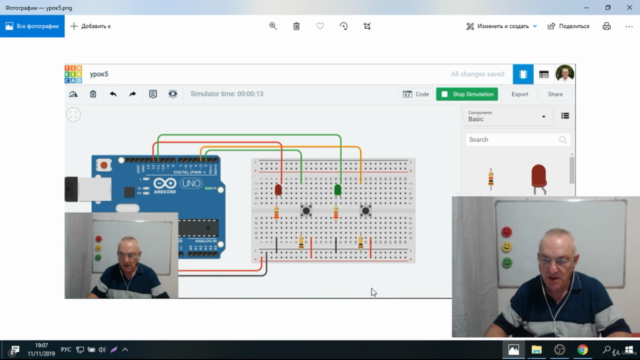Redo action in Tinkercad
This screenshot has width=640, height=360.
pyautogui.click(x=133, y=94)
